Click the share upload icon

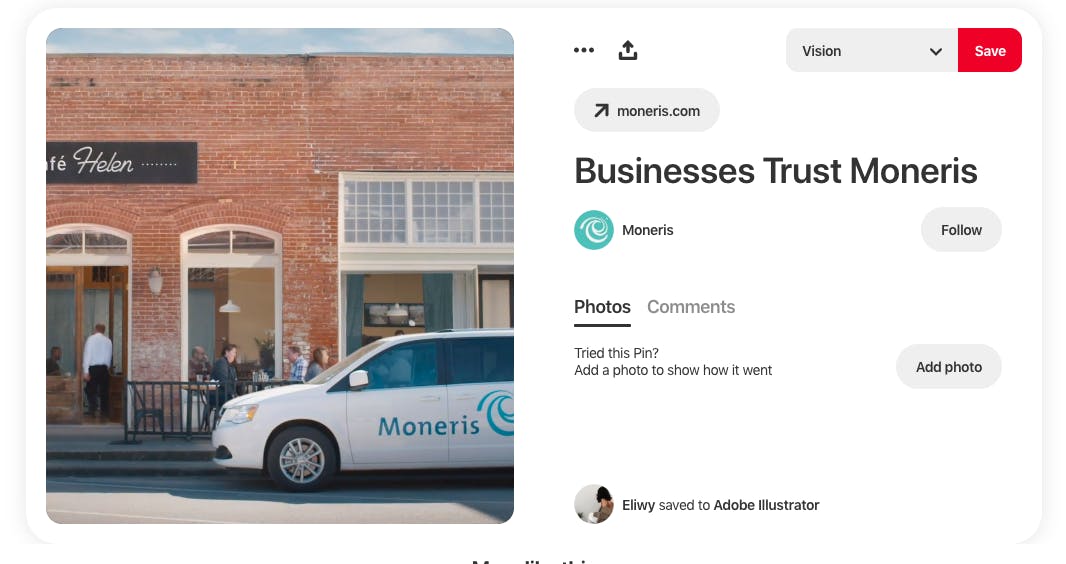point(627,50)
